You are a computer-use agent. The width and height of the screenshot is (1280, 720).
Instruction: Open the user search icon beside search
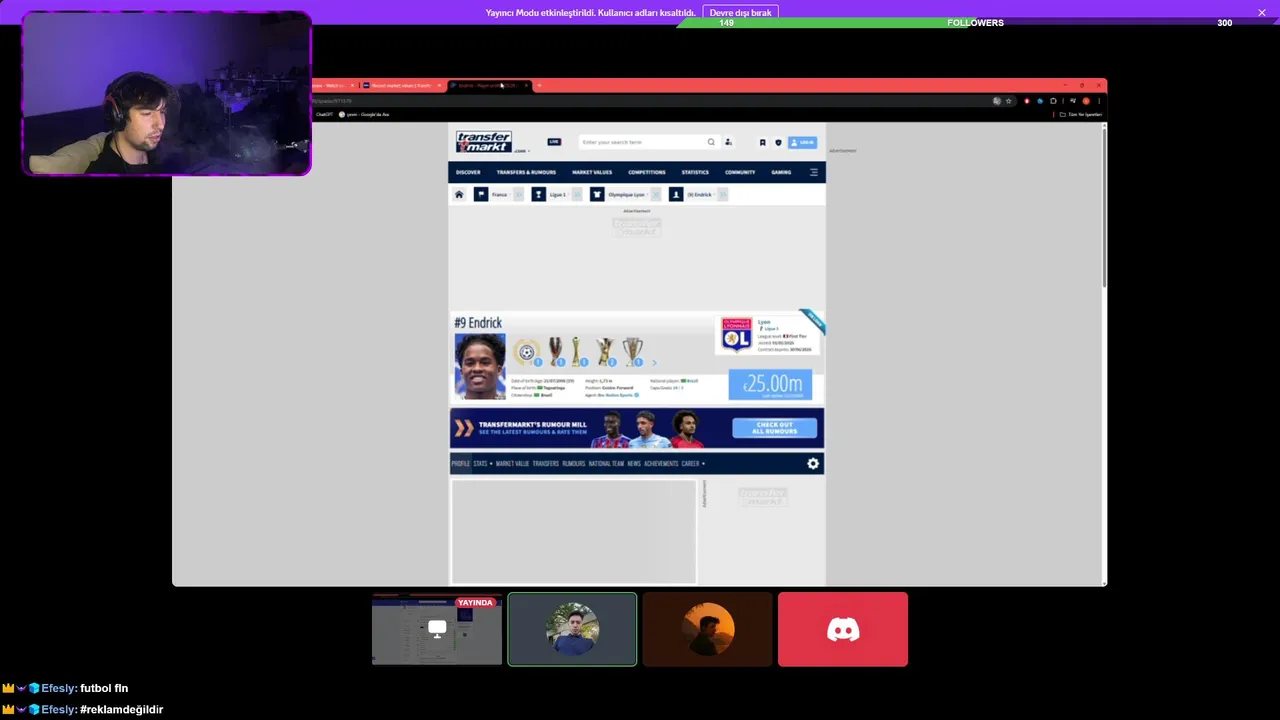728,142
